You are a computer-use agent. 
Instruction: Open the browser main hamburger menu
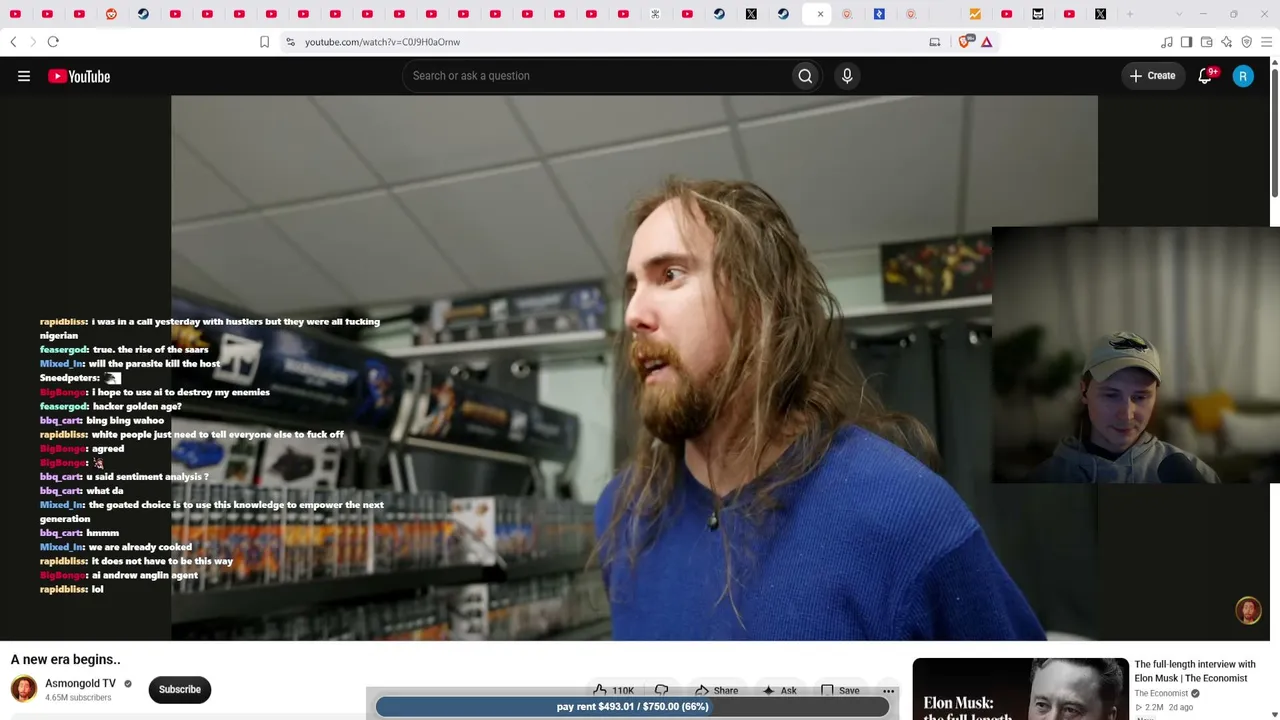tap(1266, 42)
